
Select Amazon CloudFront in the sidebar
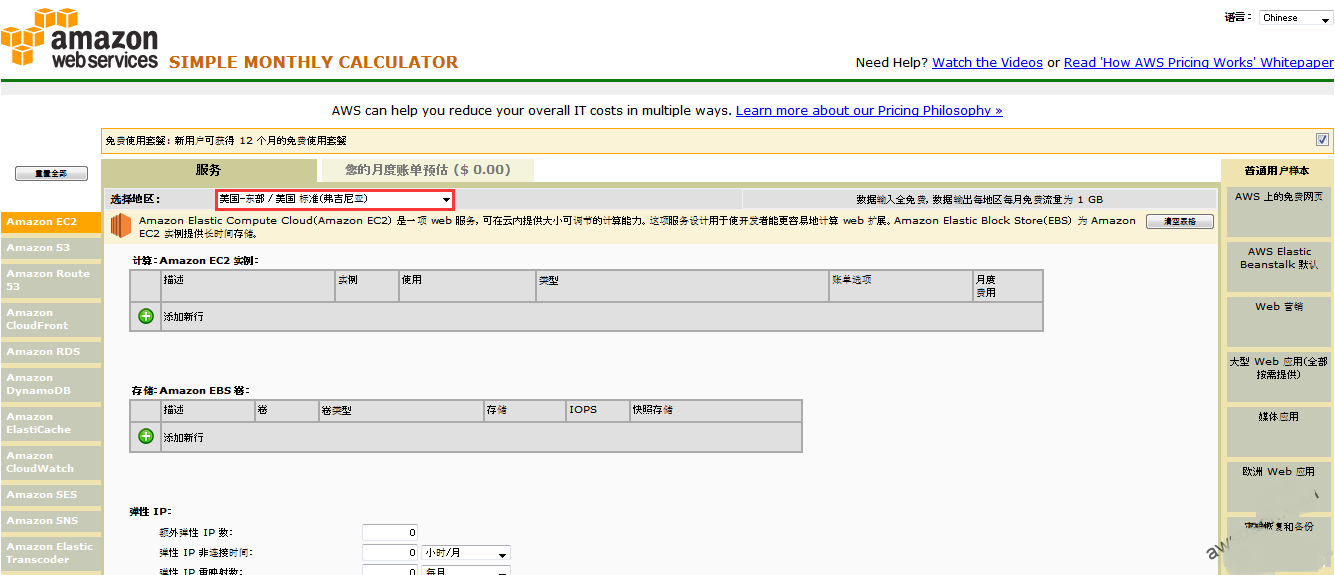tap(50, 319)
